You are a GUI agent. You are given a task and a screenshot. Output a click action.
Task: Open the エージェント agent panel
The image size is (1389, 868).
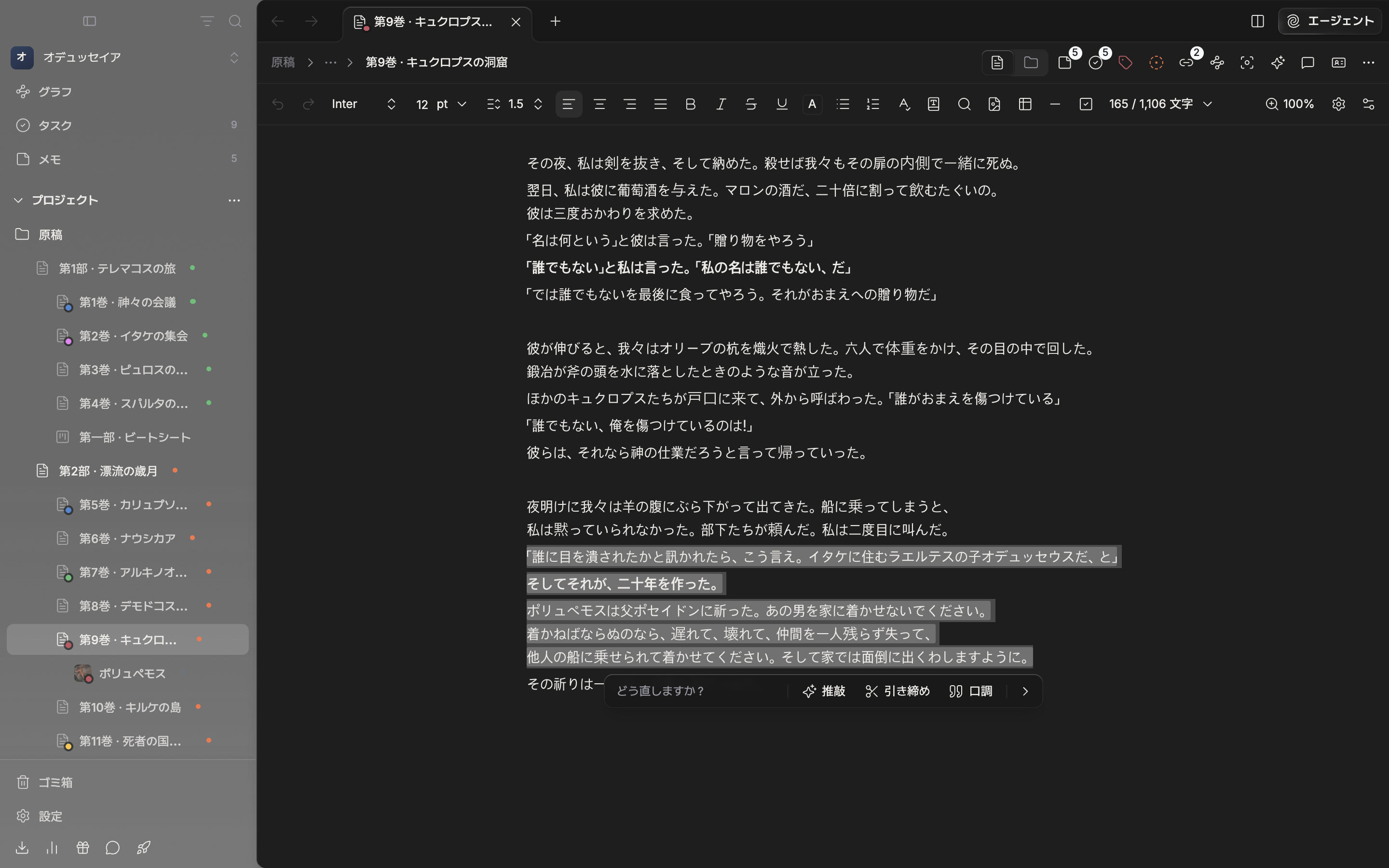click(1329, 21)
